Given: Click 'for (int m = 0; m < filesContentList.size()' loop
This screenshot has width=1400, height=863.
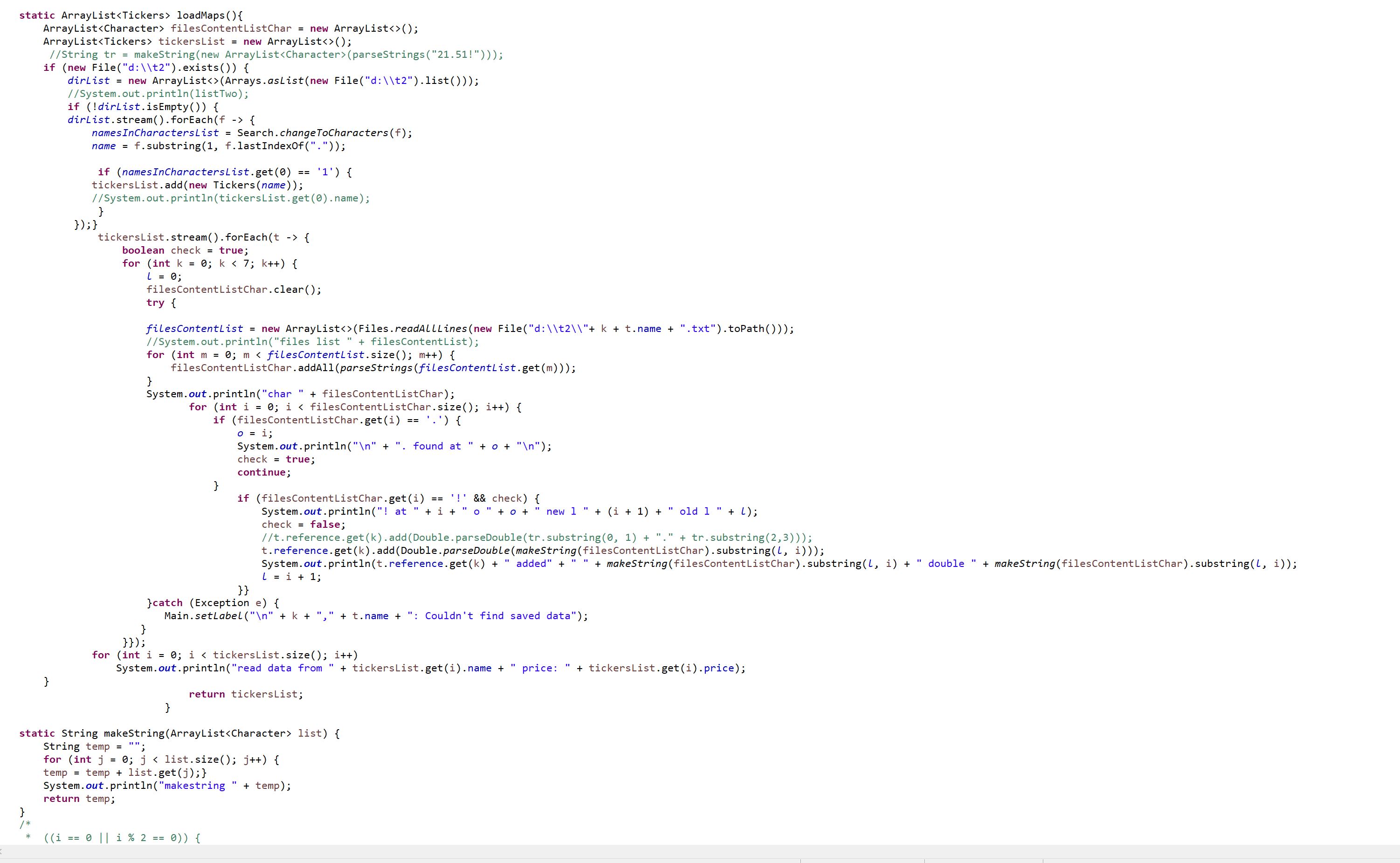Looking at the screenshot, I should (301, 355).
